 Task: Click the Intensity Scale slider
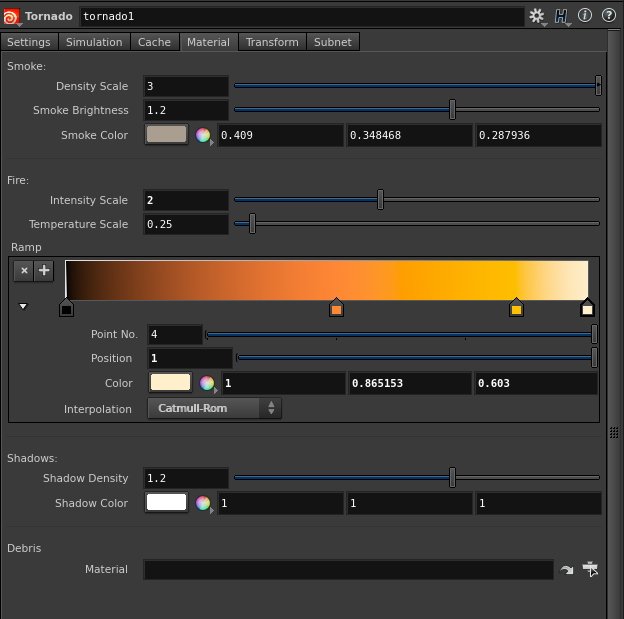click(x=417, y=199)
